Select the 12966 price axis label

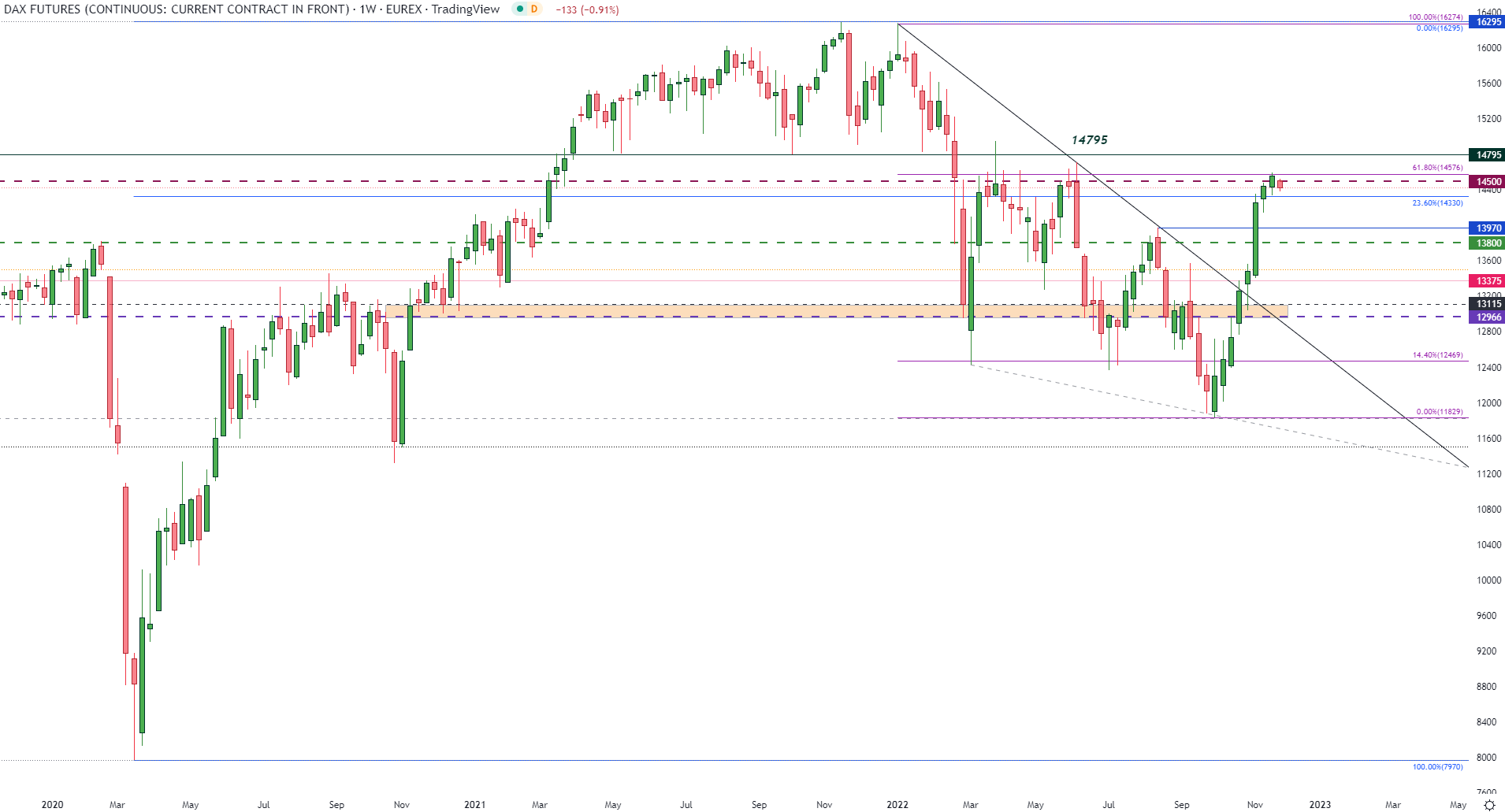pyautogui.click(x=1487, y=317)
